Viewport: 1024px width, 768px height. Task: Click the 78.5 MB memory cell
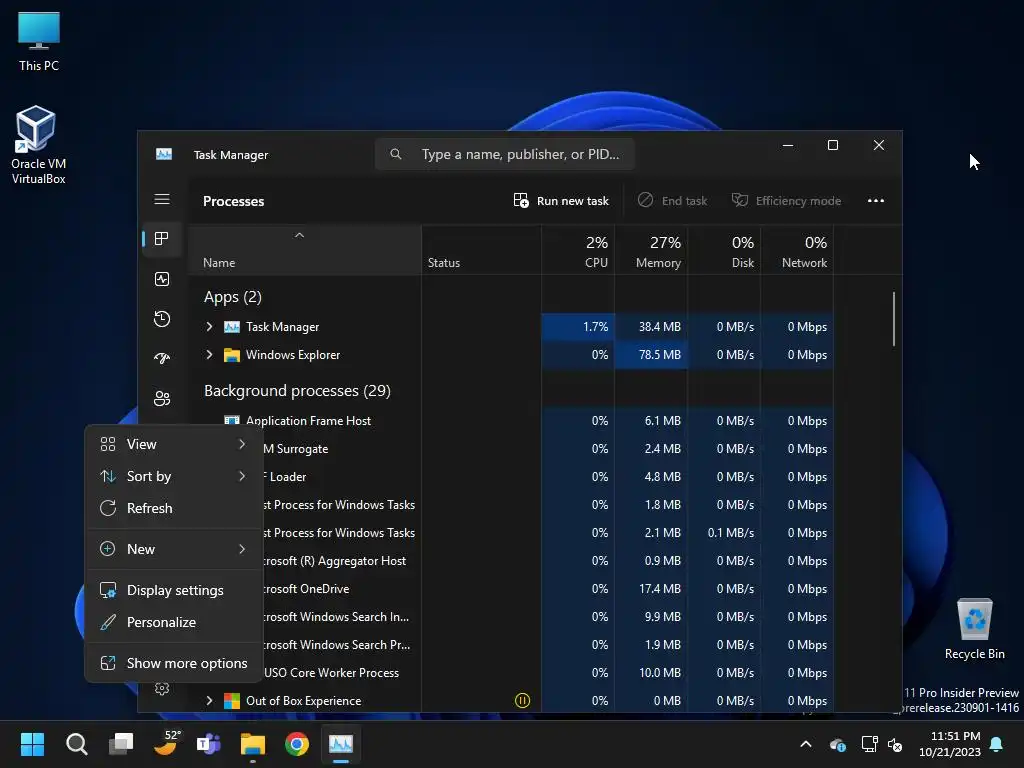[651, 355]
